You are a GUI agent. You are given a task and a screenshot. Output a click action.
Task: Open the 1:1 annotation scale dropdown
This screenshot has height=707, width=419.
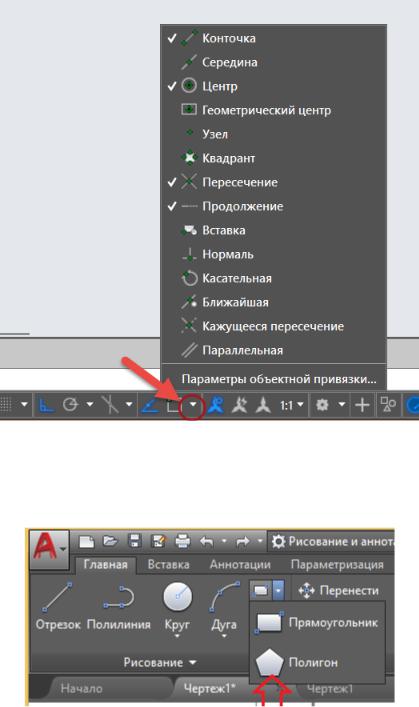click(292, 405)
